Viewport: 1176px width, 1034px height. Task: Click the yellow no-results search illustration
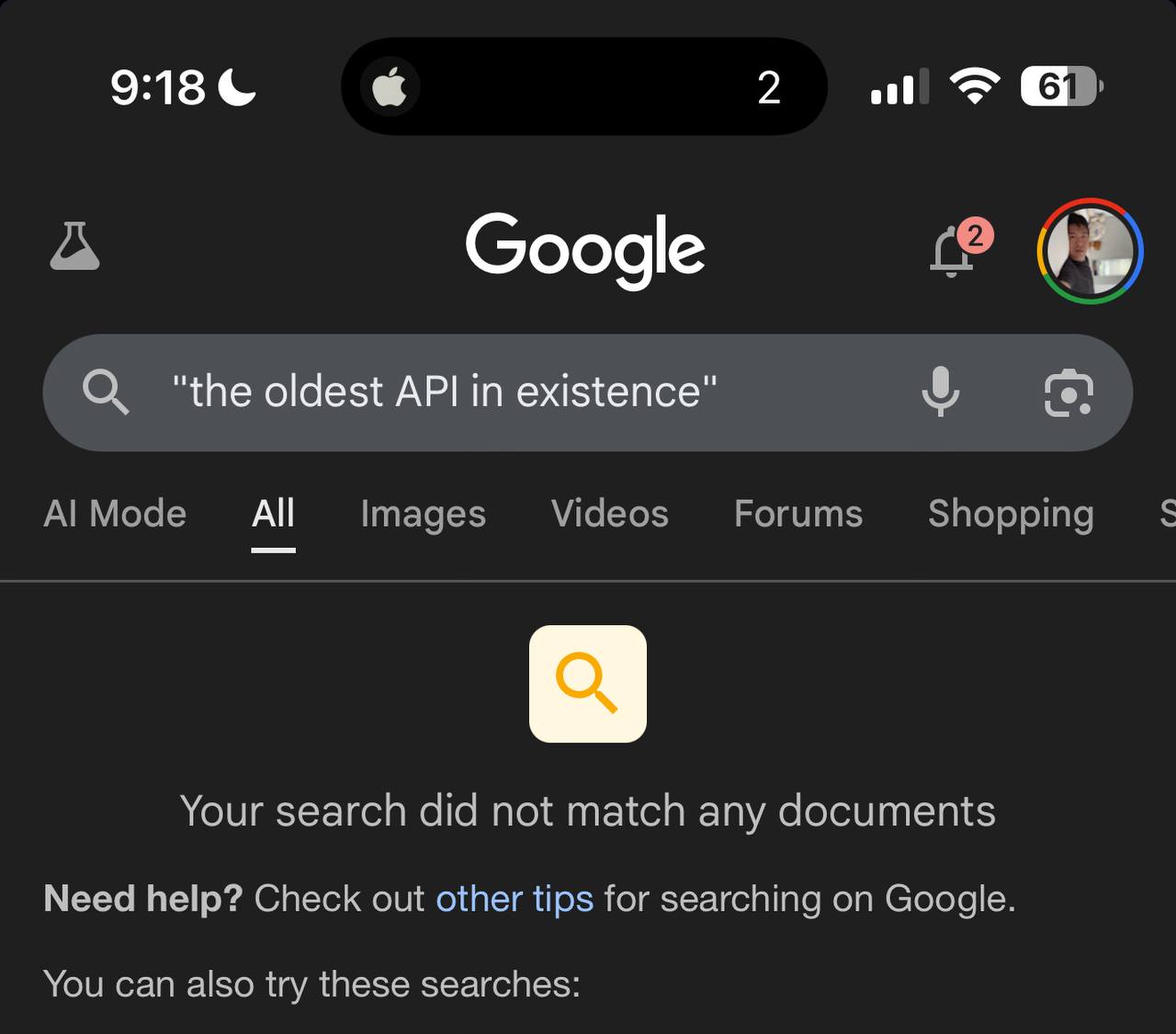tap(587, 685)
